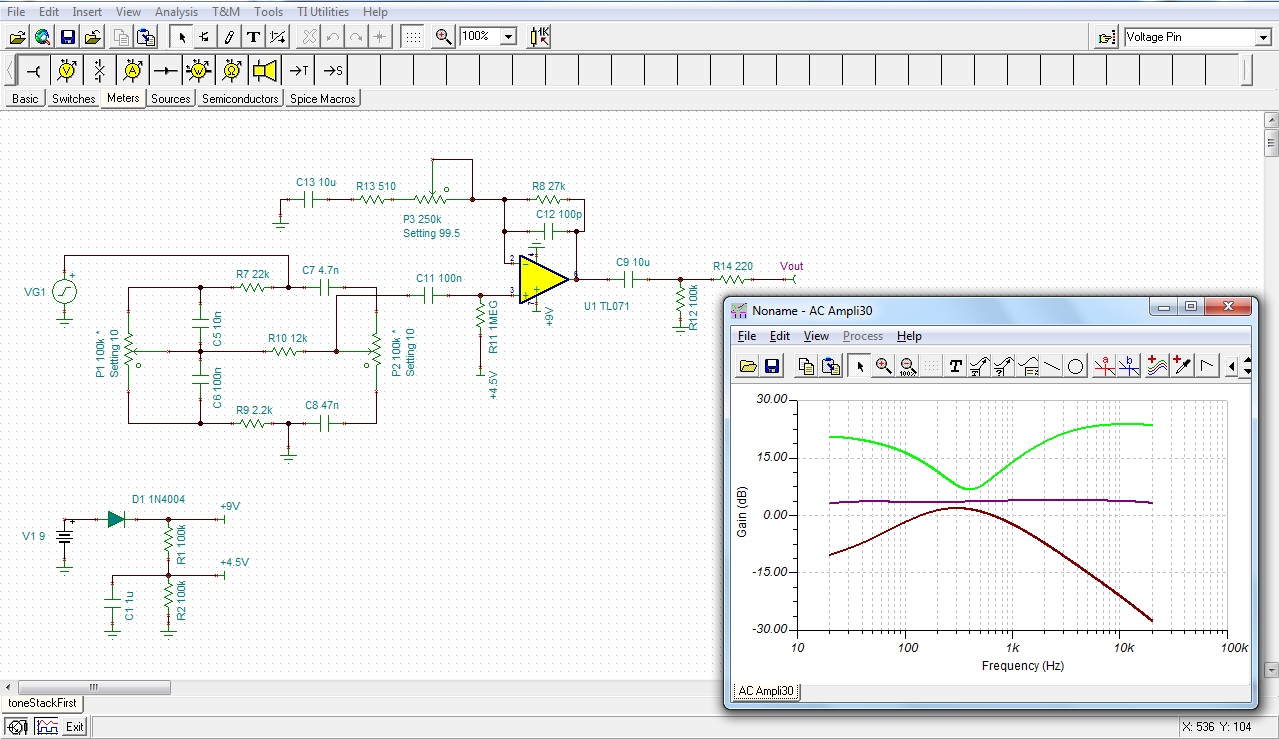1279x739 pixels.
Task: Open the Analysis menu
Action: click(x=176, y=12)
